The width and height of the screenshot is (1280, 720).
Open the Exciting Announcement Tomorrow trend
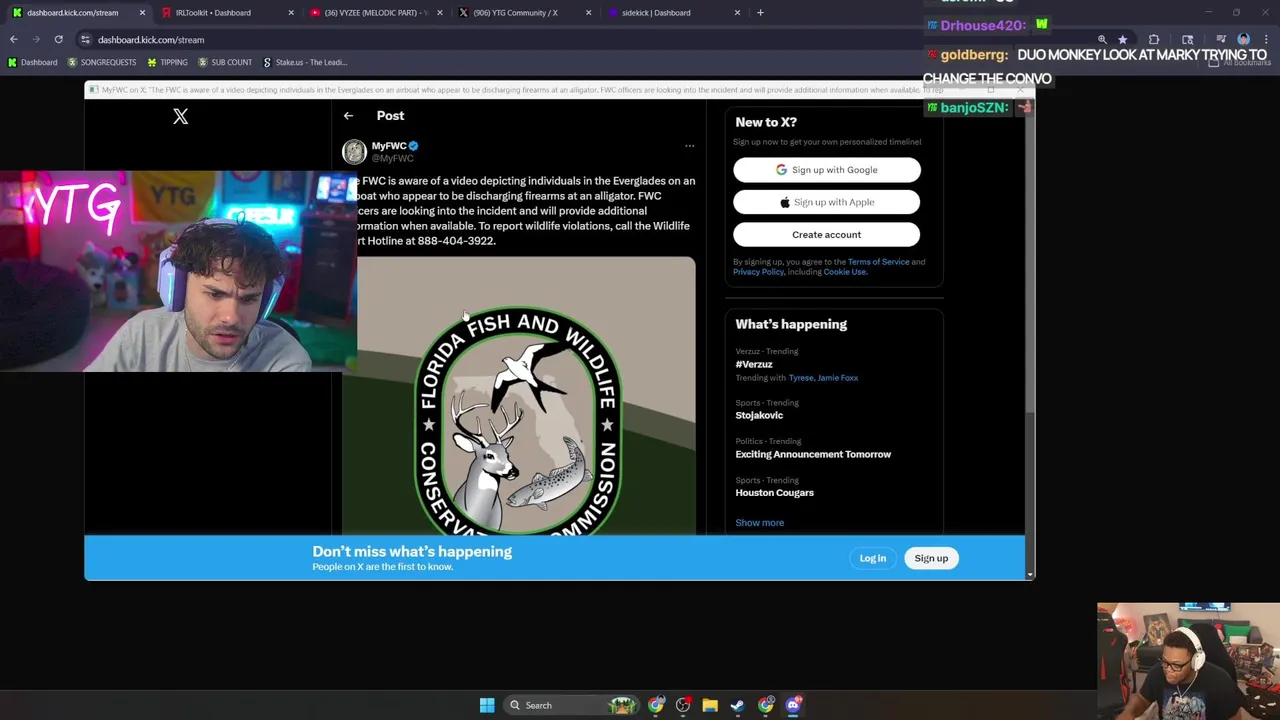tap(813, 454)
